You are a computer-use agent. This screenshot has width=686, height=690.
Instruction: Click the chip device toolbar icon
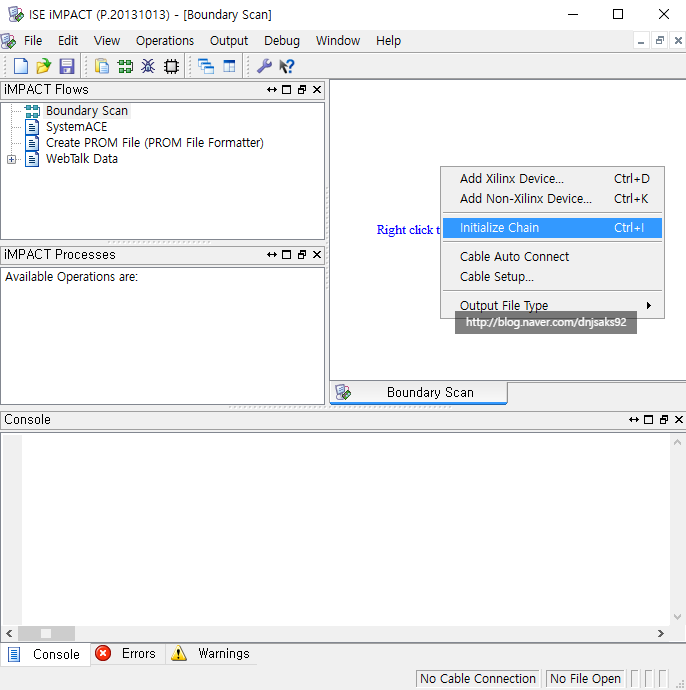[171, 66]
